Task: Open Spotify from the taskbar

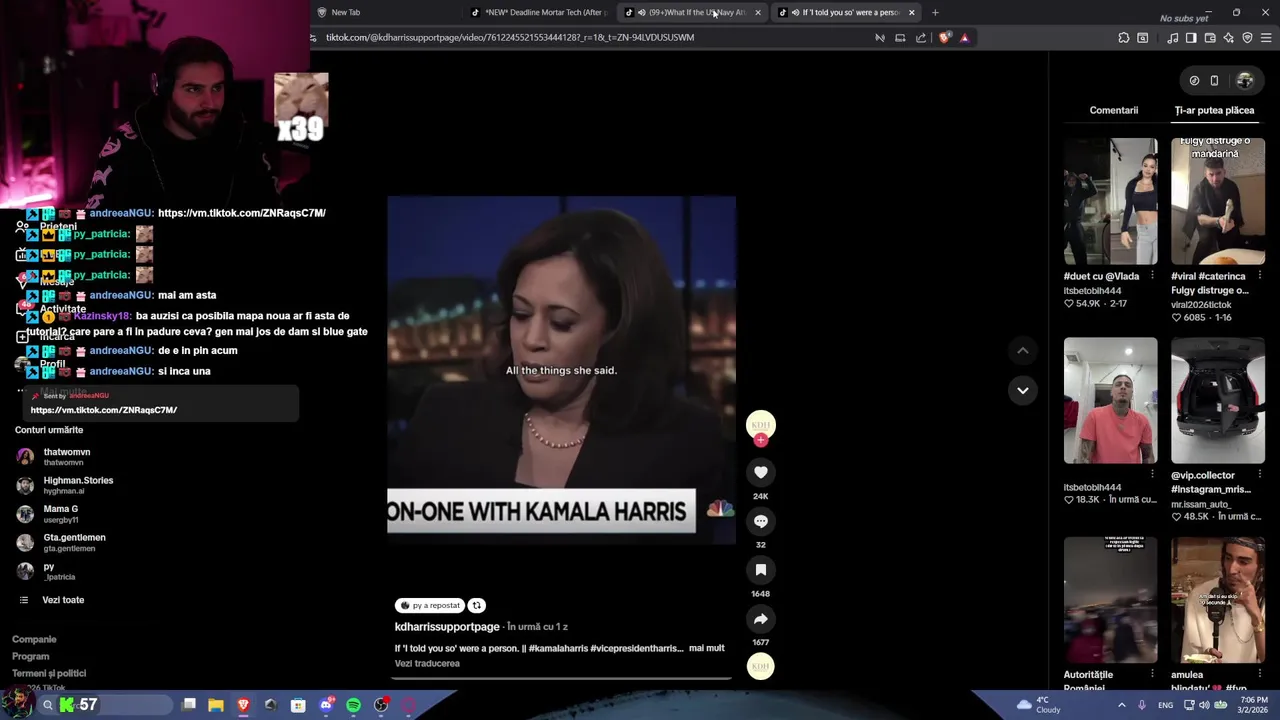Action: [x=353, y=705]
